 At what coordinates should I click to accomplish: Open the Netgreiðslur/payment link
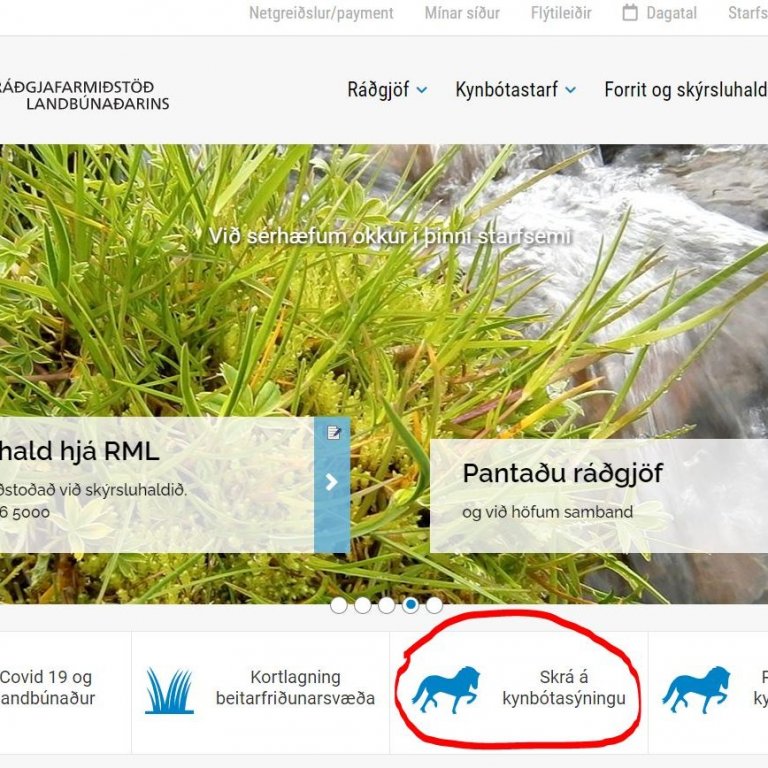pyautogui.click(x=321, y=13)
